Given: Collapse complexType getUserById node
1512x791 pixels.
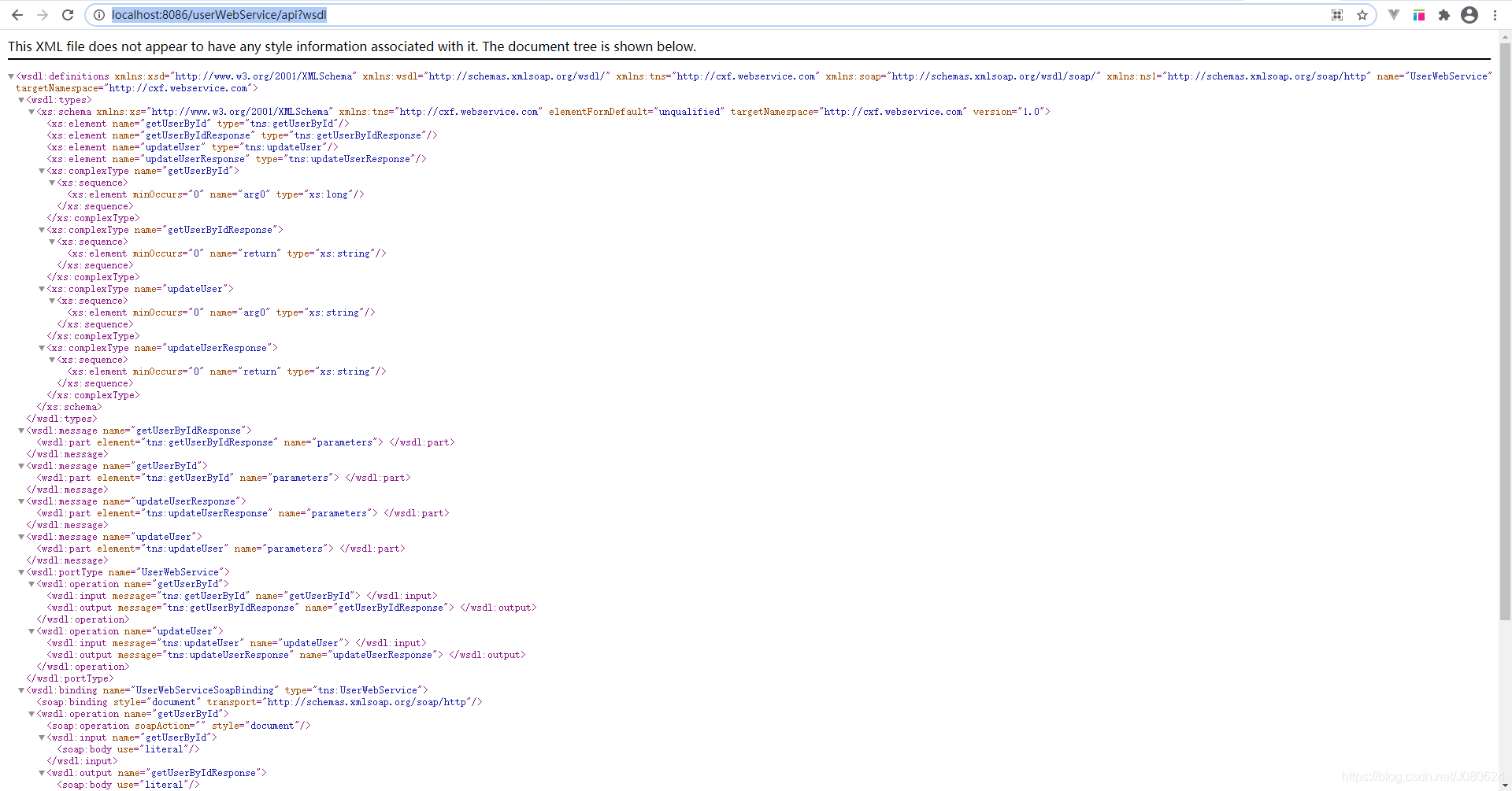Looking at the screenshot, I should click(42, 171).
